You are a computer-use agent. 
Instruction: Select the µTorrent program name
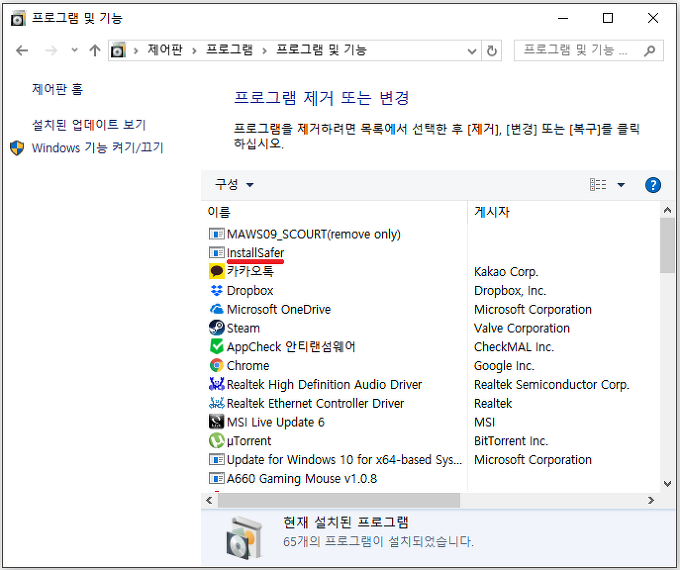[249, 441]
